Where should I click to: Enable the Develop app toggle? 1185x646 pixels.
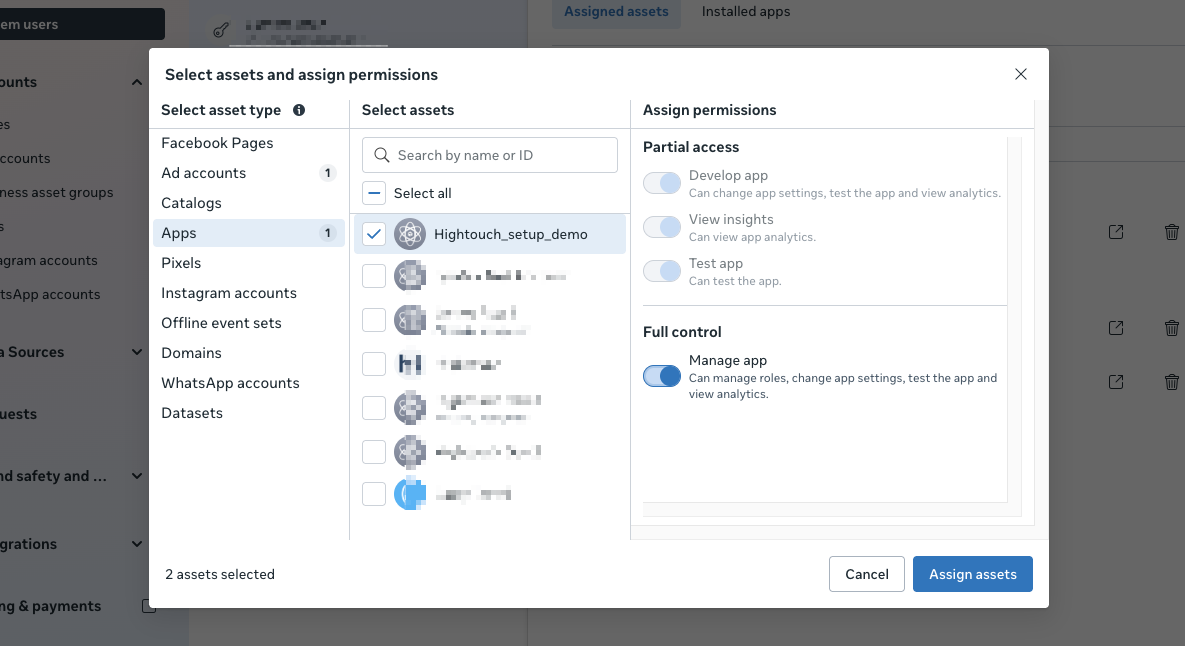661,183
